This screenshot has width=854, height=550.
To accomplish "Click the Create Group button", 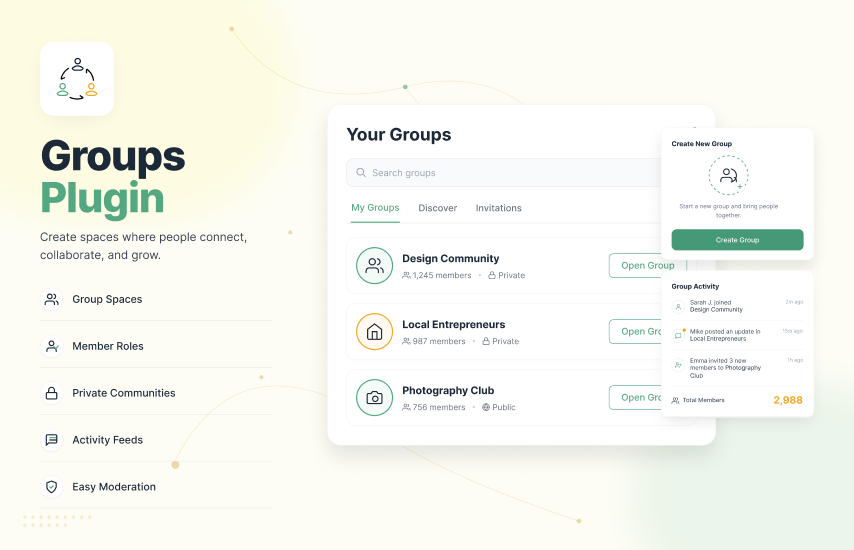I will pyautogui.click(x=737, y=240).
